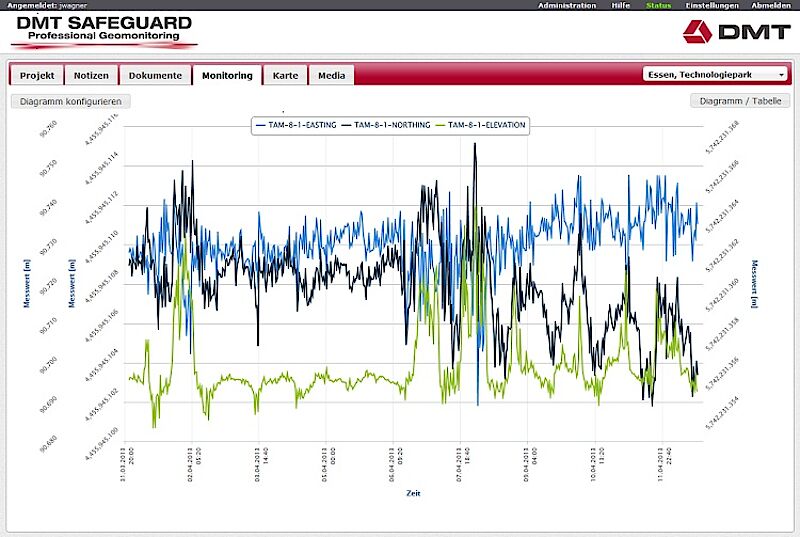Open the Hilfe link
Viewport: 800px width, 537px height.
click(x=622, y=5)
